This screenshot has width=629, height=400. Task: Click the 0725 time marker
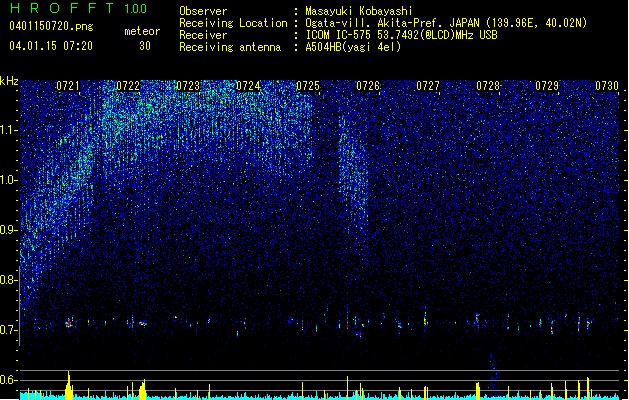308,86
